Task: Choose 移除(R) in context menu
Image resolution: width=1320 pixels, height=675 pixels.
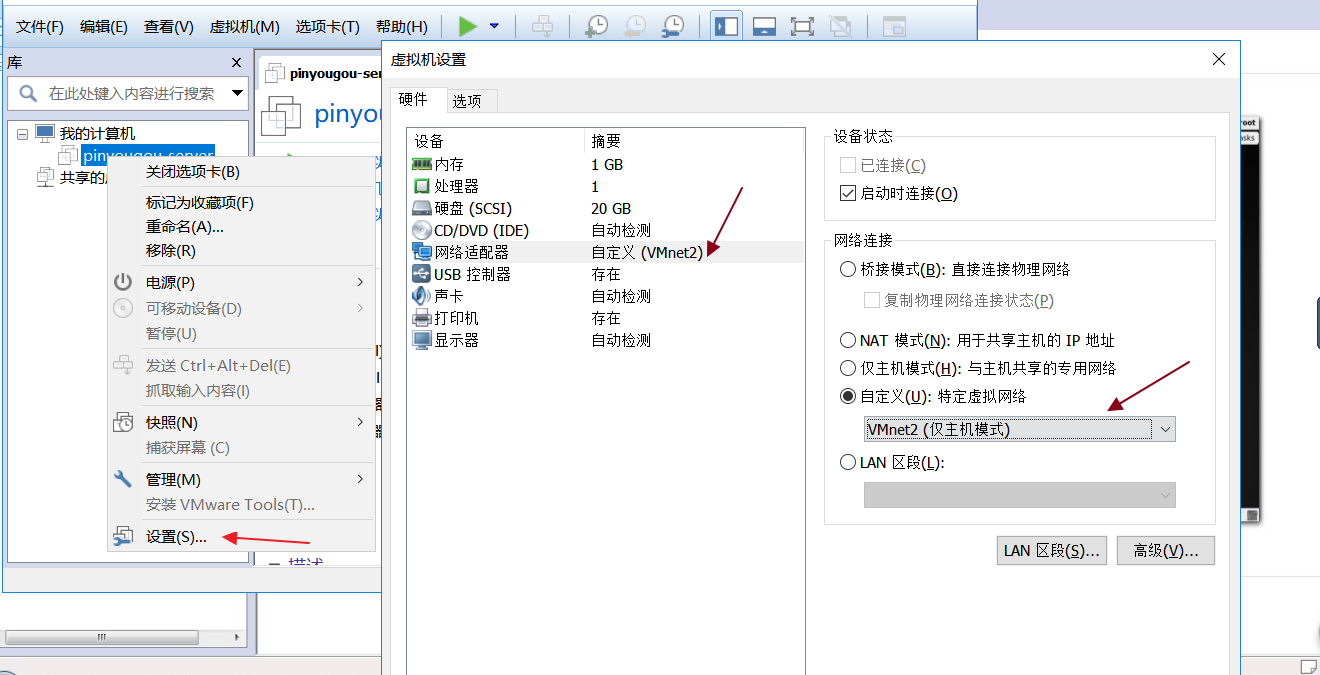Action: (x=241, y=251)
